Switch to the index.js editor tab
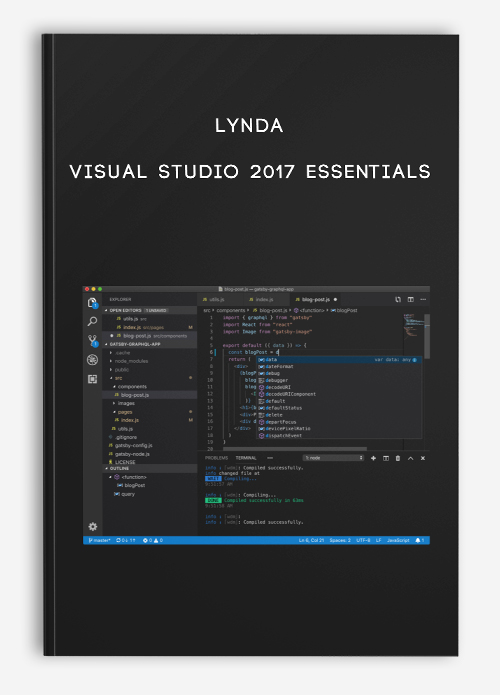This screenshot has height=695, width=500. coord(265,300)
